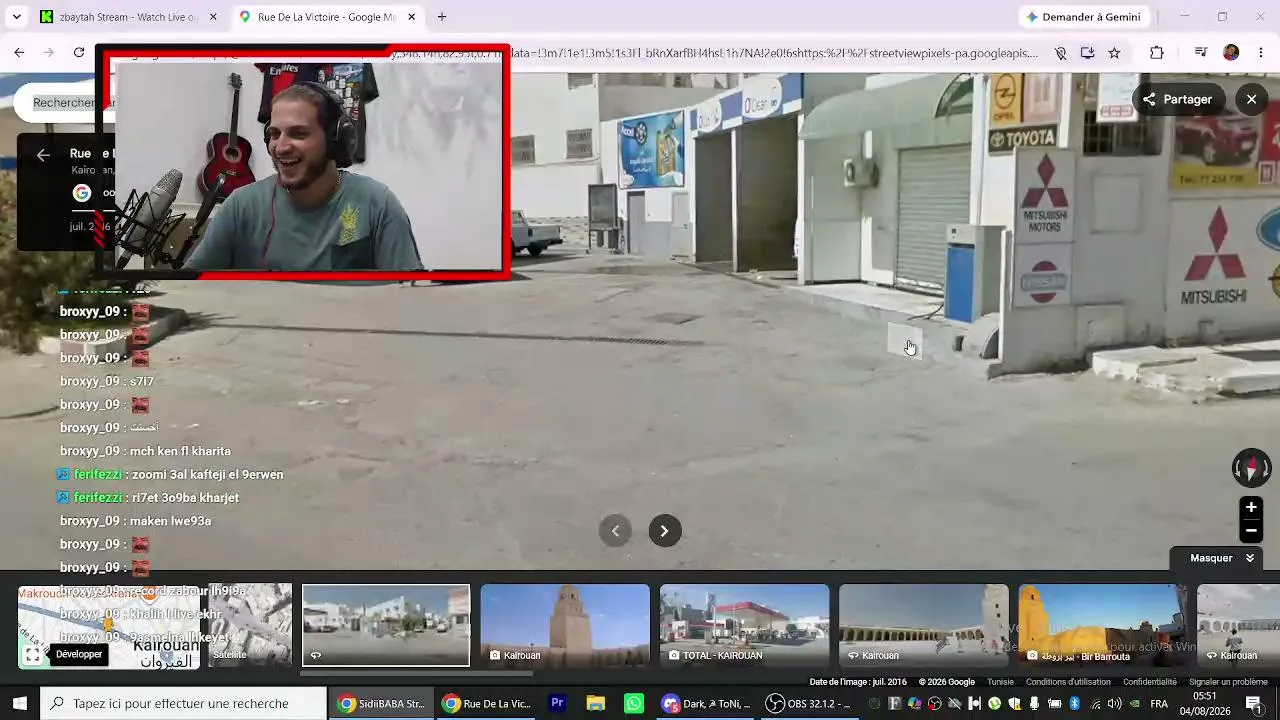Open OBS 32.1.2 from taskbar
This screenshot has height=720, width=1280.
tap(809, 703)
